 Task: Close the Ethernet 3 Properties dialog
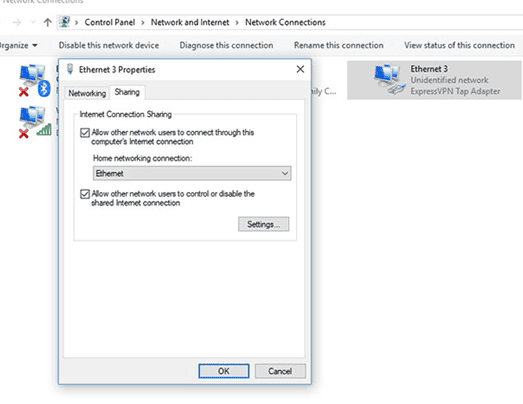point(300,69)
